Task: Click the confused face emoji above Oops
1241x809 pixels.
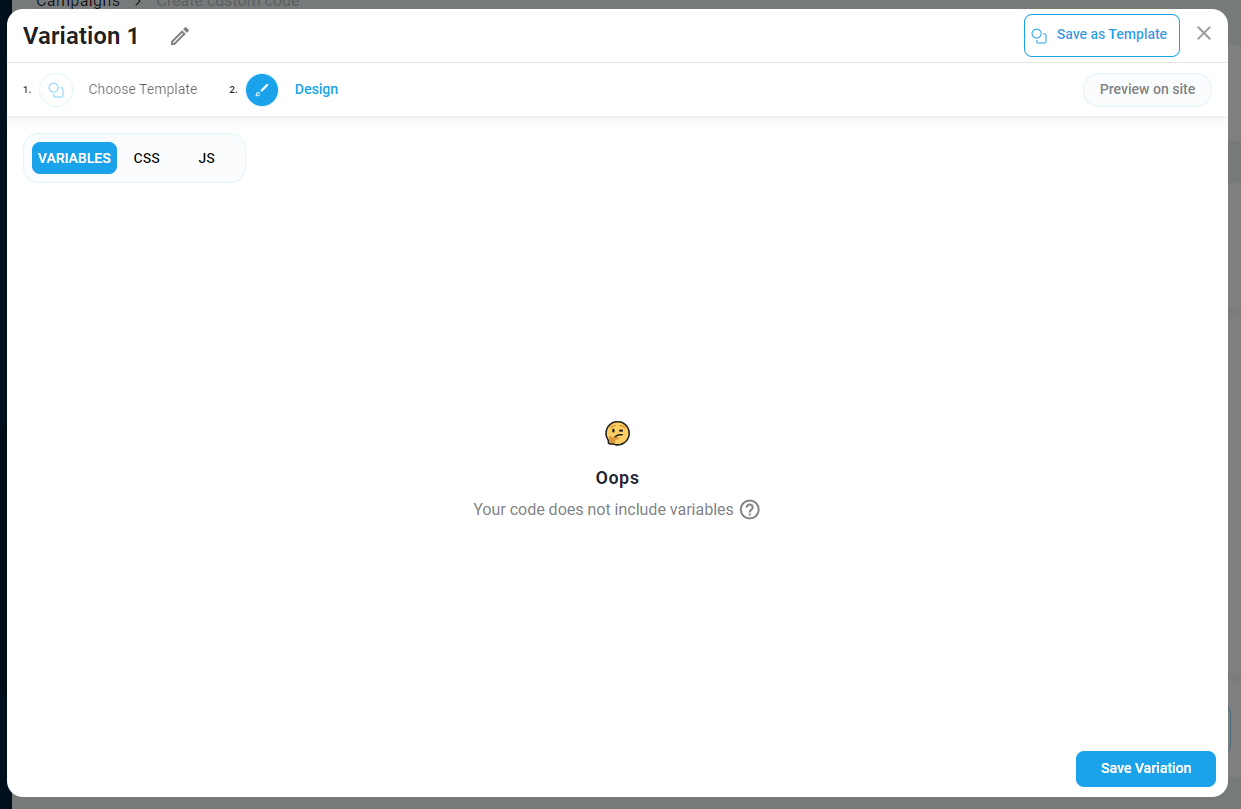Action: 618,434
